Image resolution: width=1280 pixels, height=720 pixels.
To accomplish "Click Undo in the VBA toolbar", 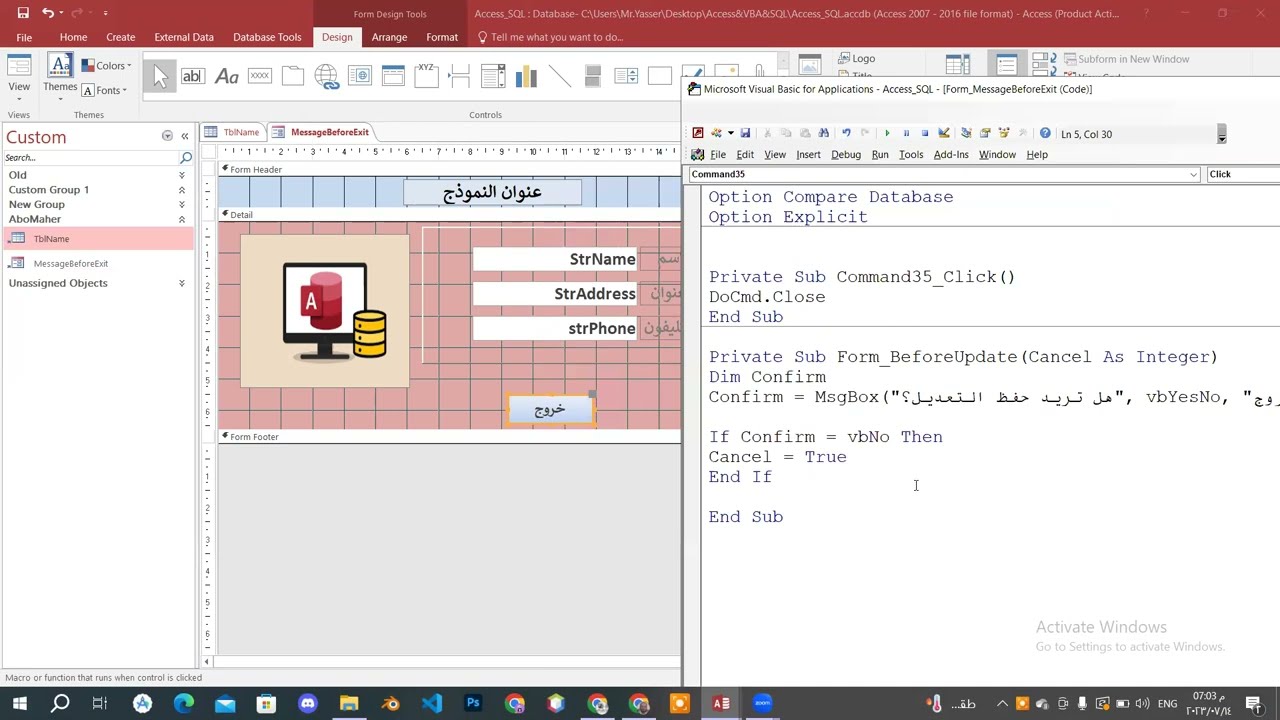I will click(846, 133).
